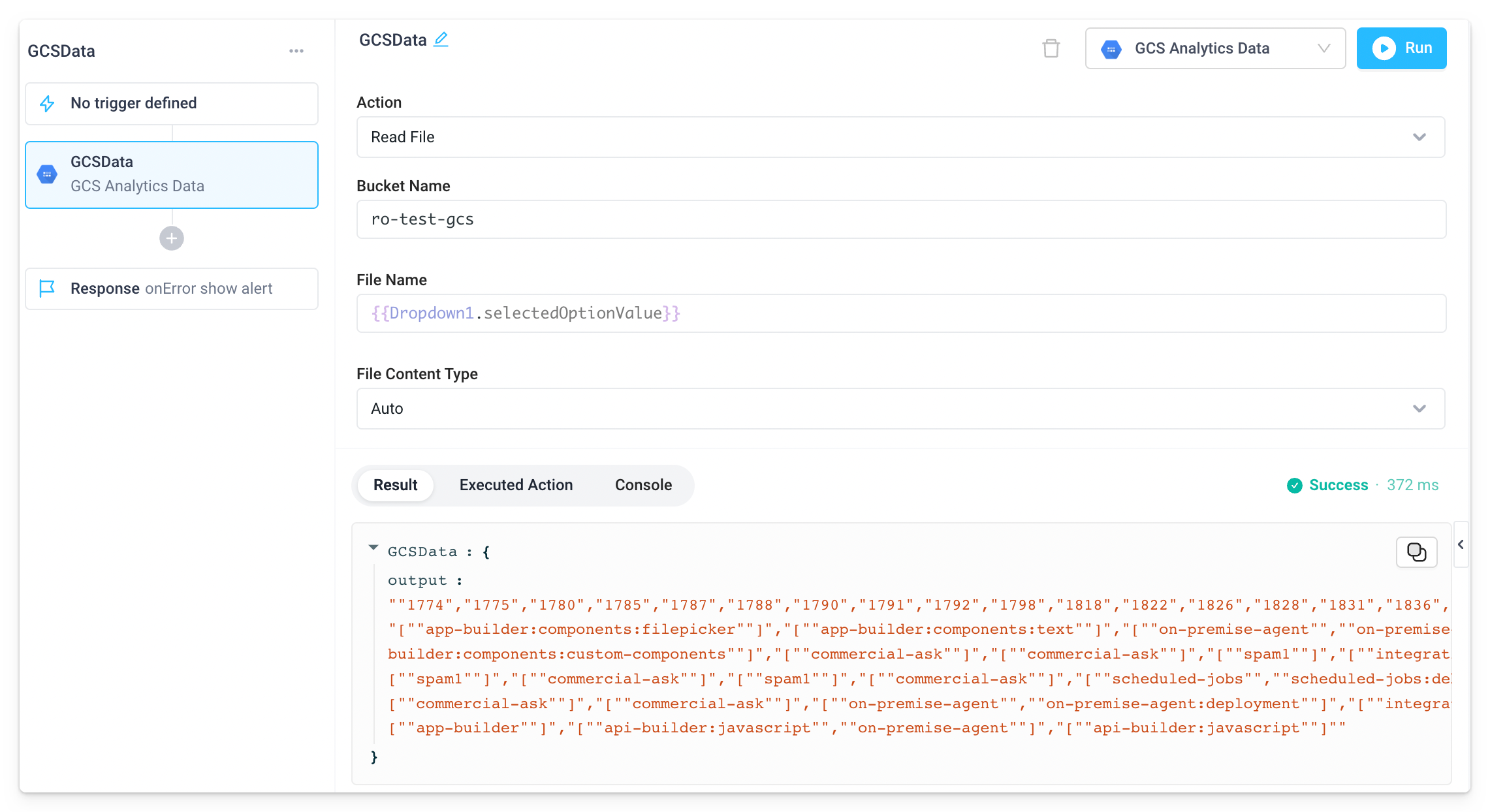
Task: Copy the output using the copy icon
Action: coord(1416,552)
